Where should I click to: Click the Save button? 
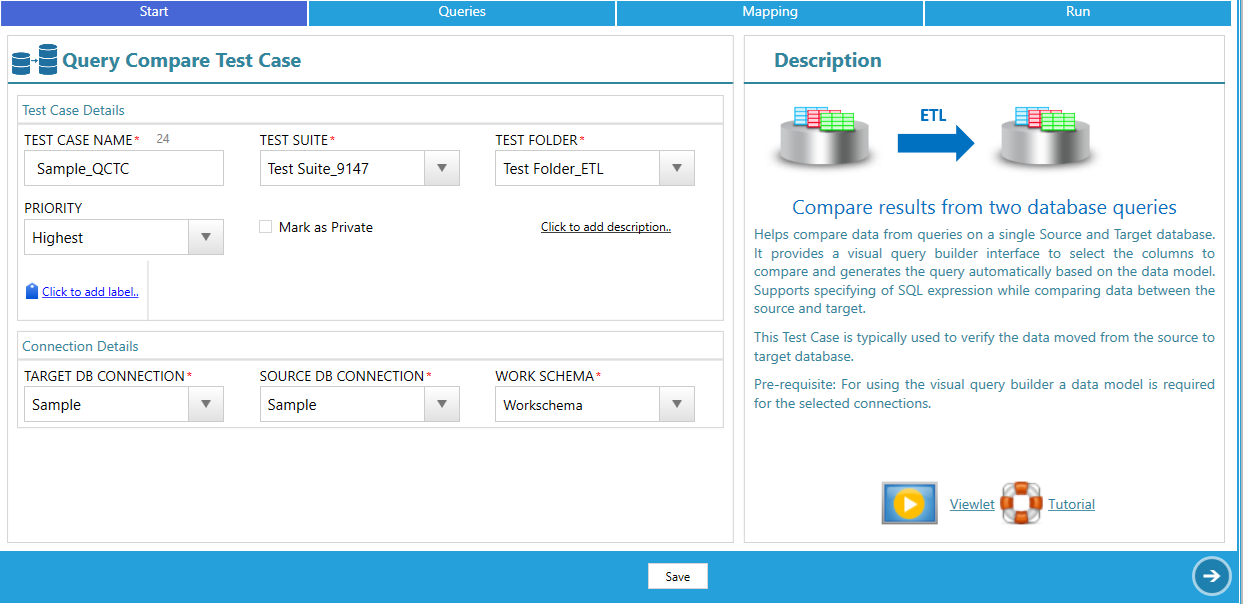click(x=678, y=576)
